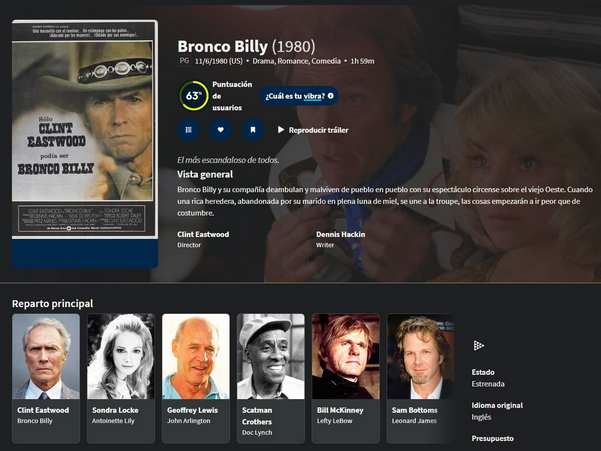Open the Bronco Billy poster image

coord(85,130)
